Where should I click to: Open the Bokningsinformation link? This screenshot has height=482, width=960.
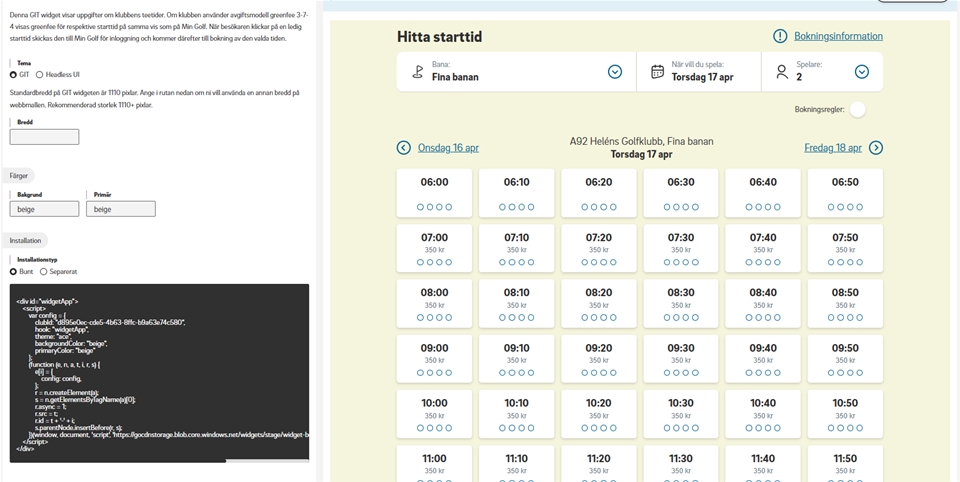(x=838, y=36)
